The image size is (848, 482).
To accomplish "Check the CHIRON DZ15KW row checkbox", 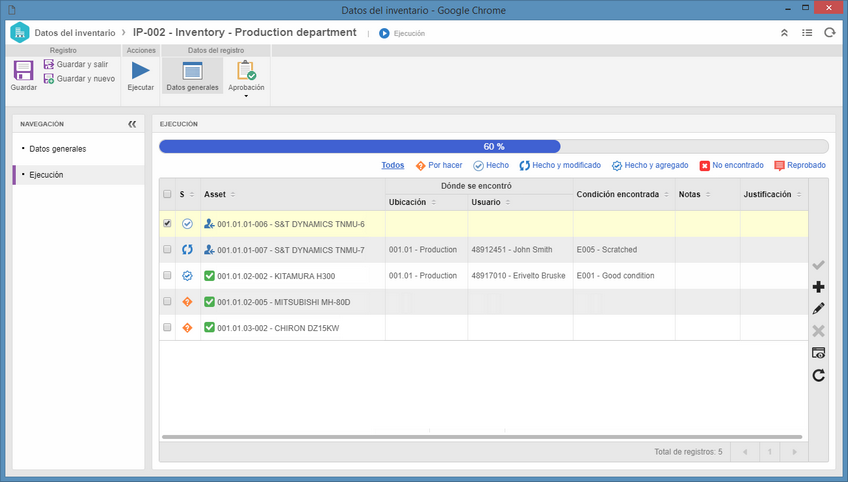I will coord(167,327).
